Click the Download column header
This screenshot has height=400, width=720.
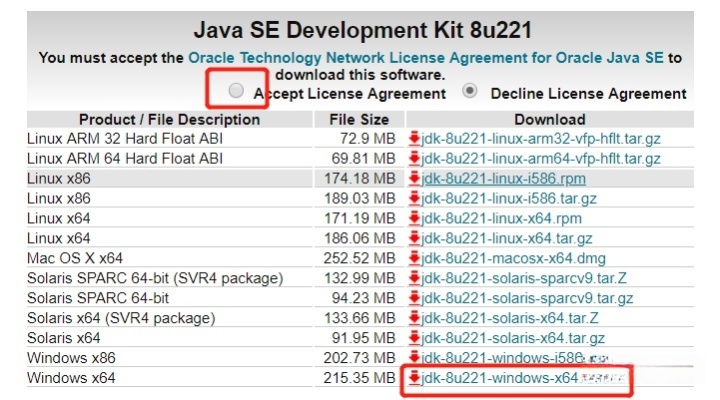point(550,119)
